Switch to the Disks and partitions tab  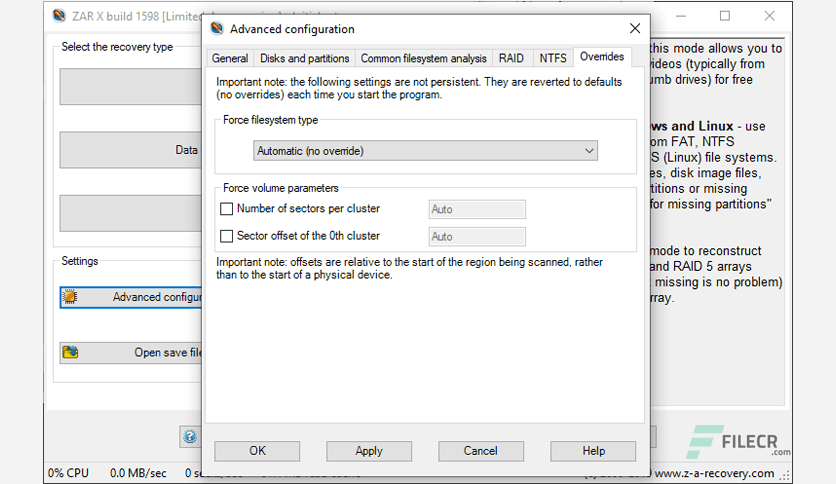pyautogui.click(x=304, y=58)
